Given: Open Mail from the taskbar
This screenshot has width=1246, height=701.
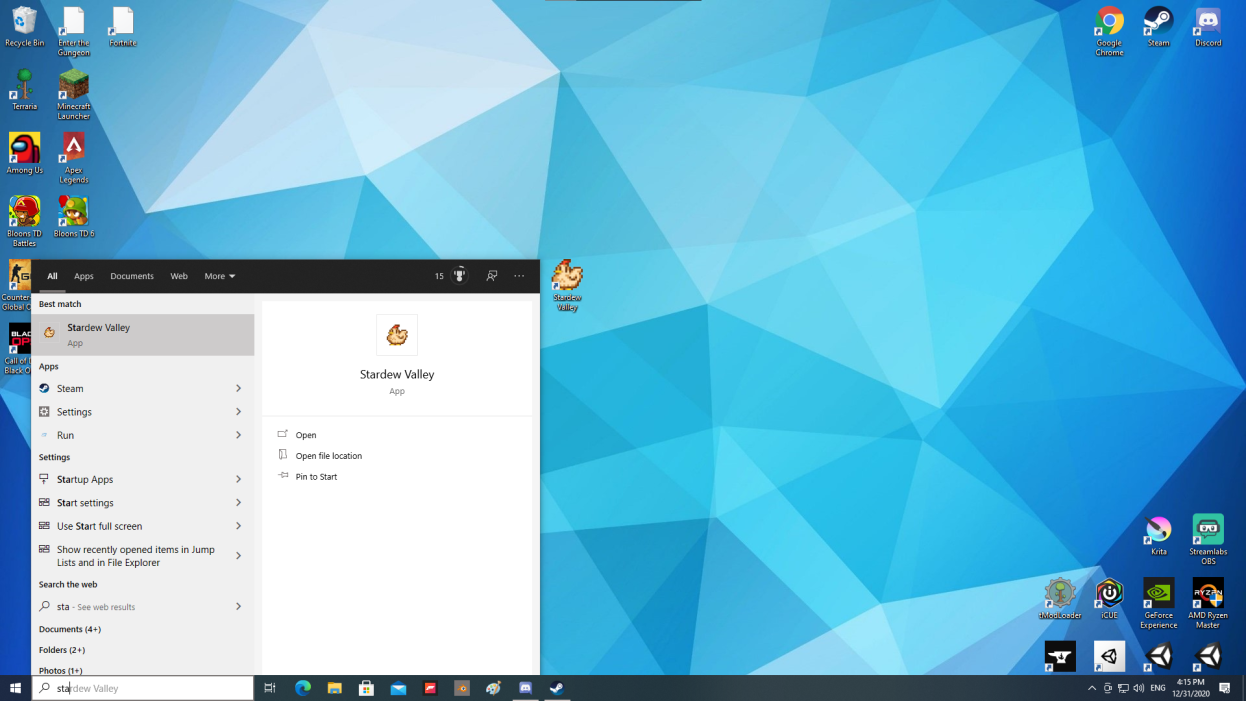Looking at the screenshot, I should [398, 688].
